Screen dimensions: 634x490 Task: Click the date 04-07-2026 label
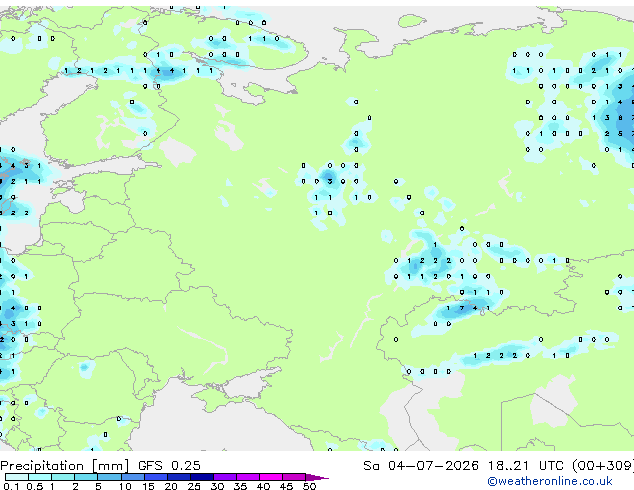[x=433, y=466]
